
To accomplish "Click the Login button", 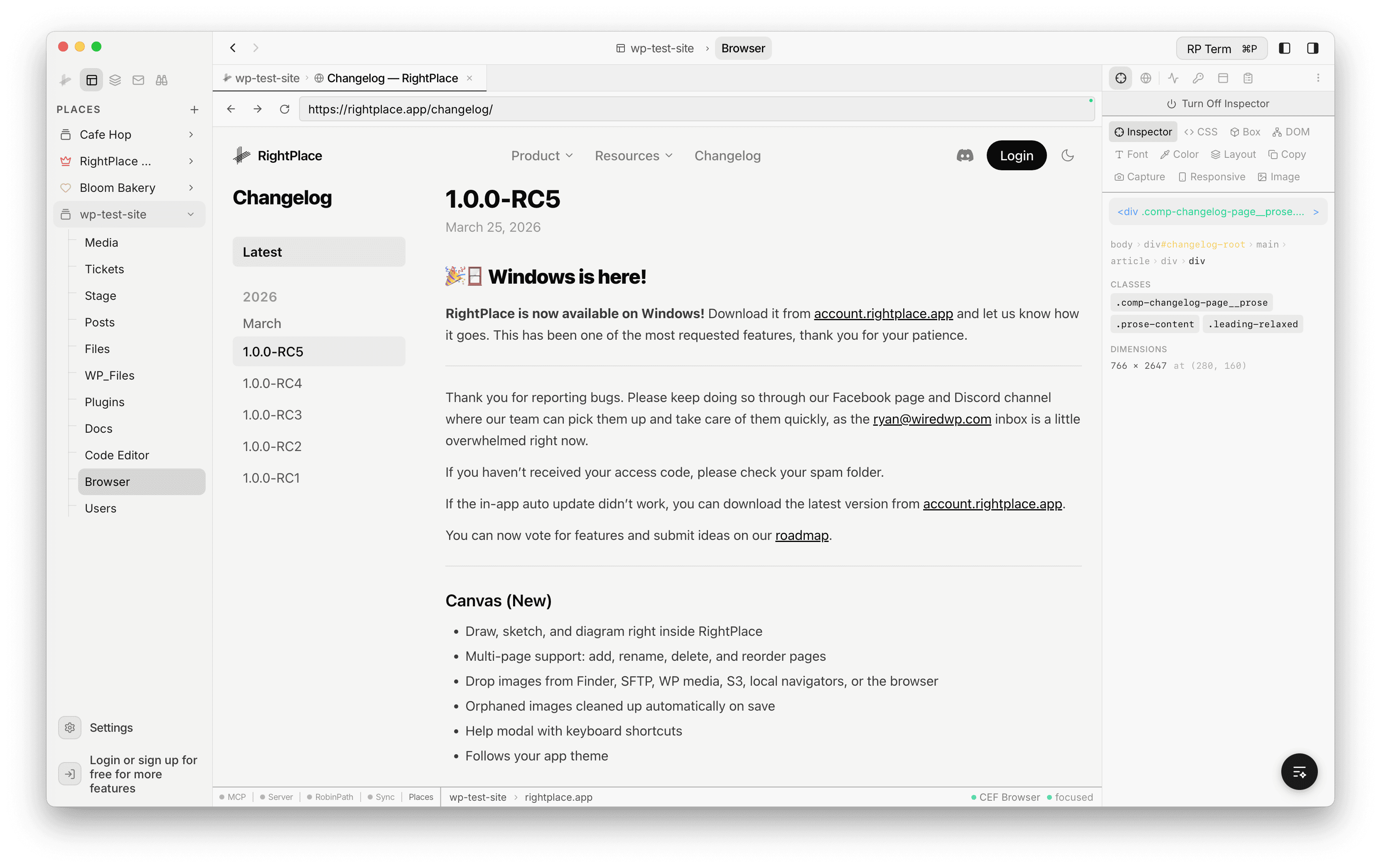I will point(1016,155).
